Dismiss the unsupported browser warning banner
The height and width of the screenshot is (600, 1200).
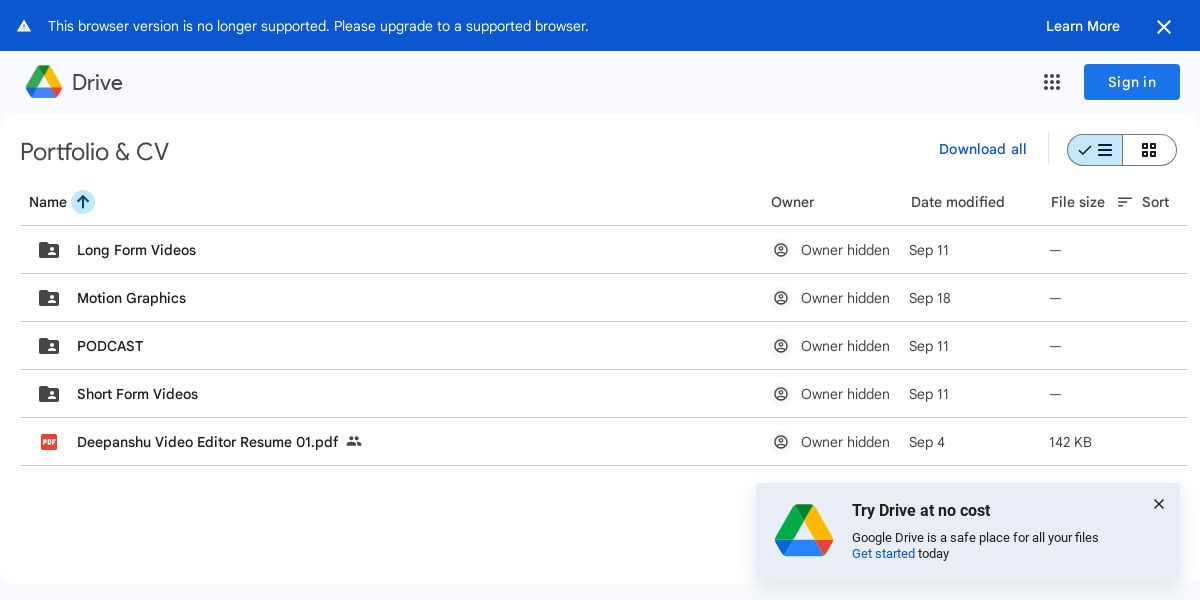click(1164, 27)
